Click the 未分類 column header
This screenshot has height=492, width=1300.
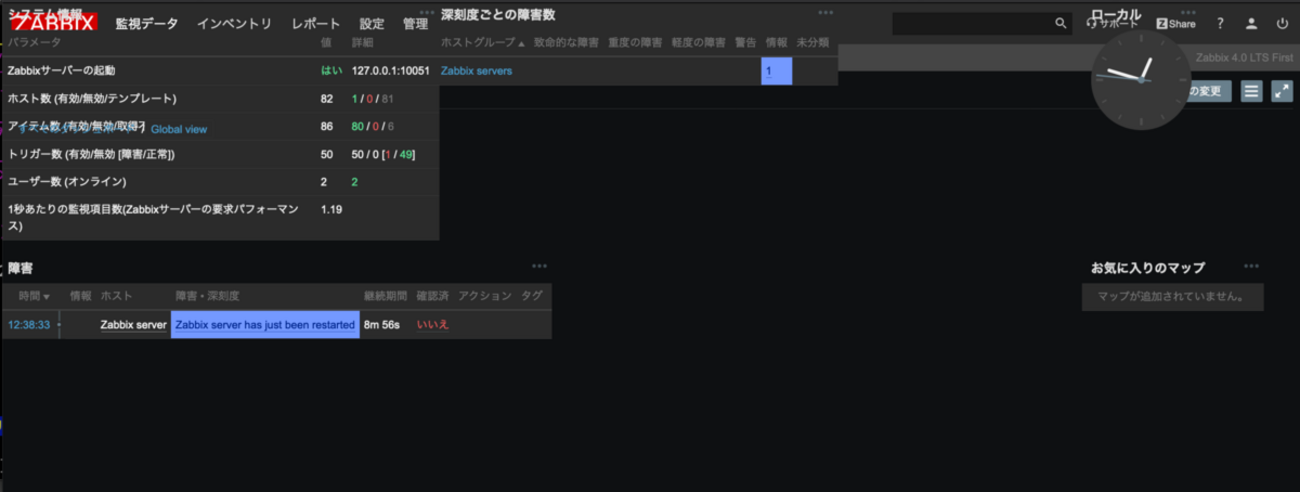(813, 43)
